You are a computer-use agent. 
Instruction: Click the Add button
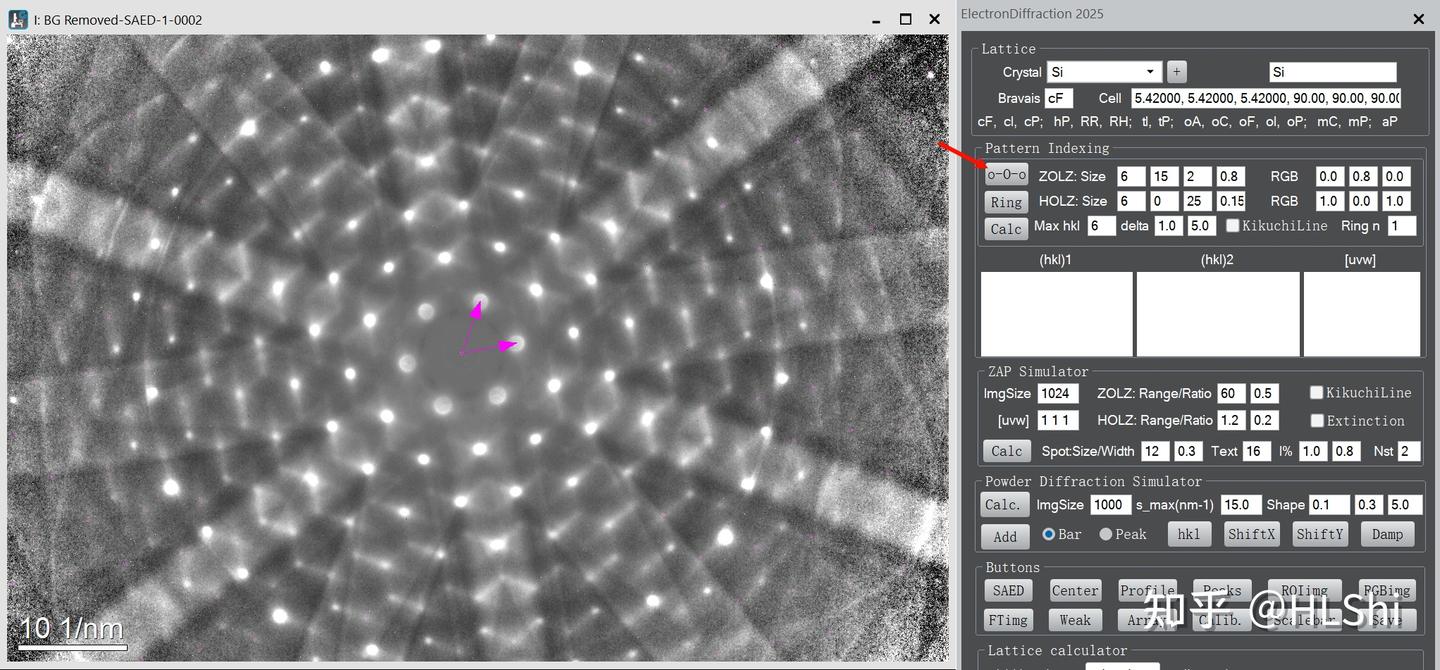pos(1005,537)
